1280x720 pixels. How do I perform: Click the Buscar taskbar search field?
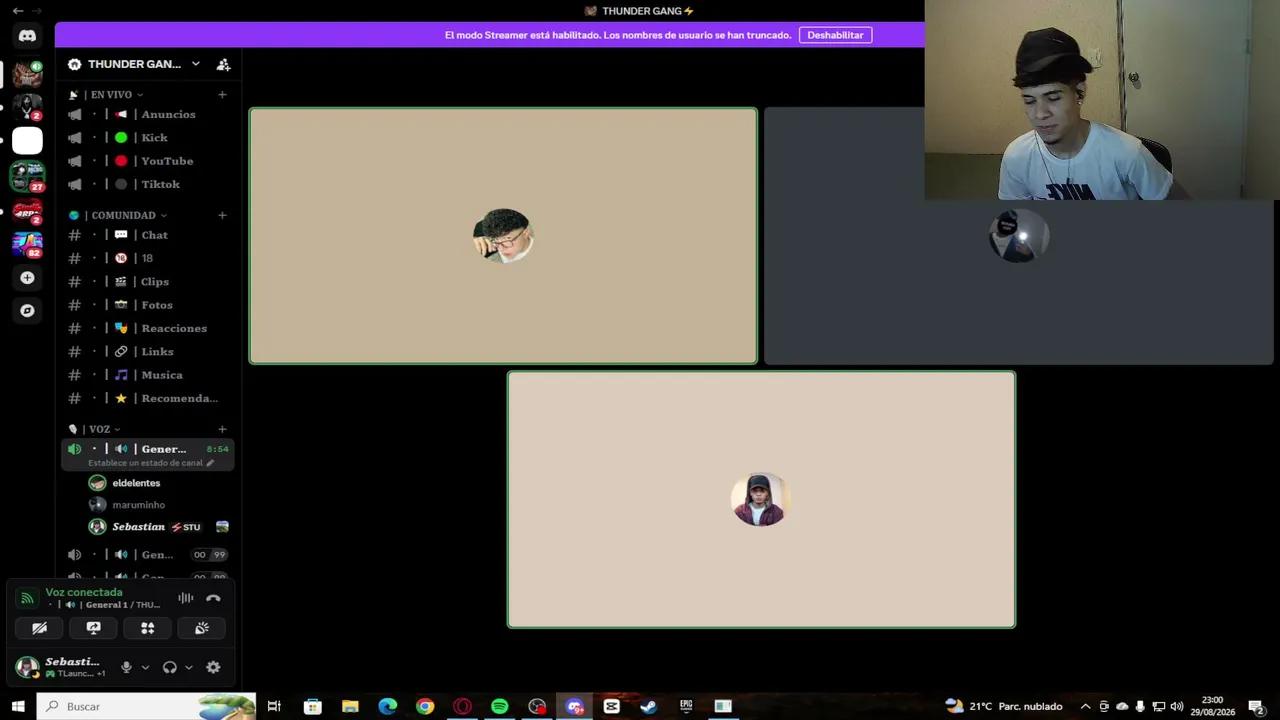click(x=146, y=706)
